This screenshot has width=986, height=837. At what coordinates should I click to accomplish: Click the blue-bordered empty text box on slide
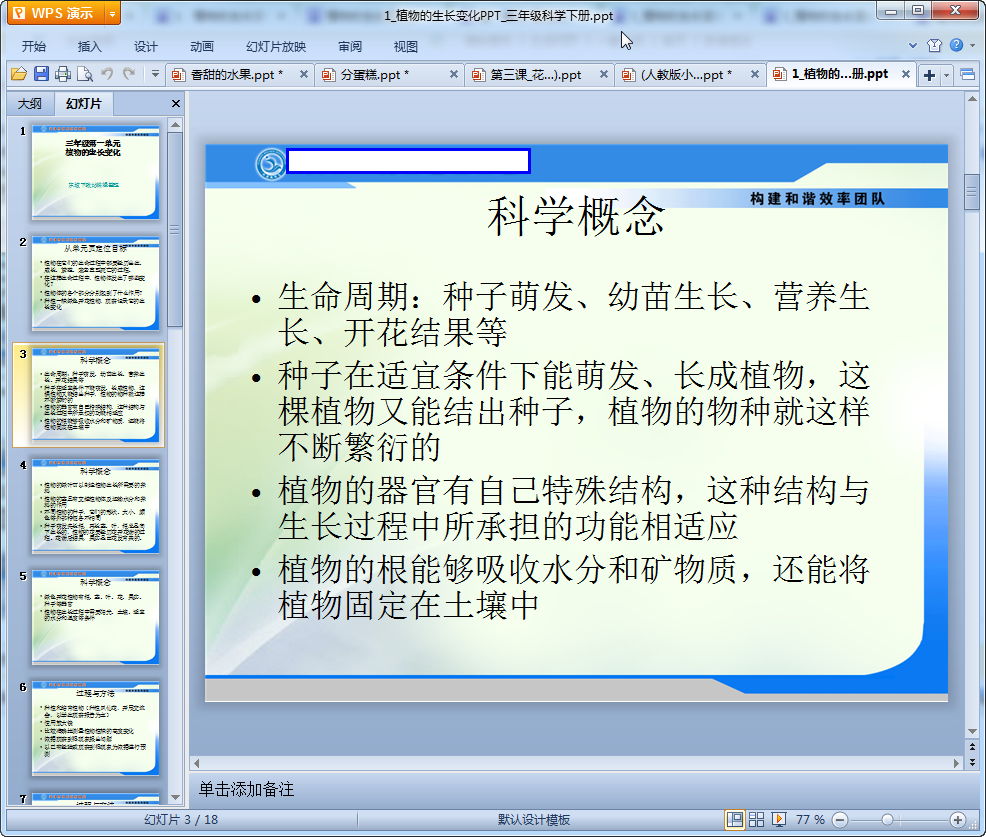pos(408,161)
